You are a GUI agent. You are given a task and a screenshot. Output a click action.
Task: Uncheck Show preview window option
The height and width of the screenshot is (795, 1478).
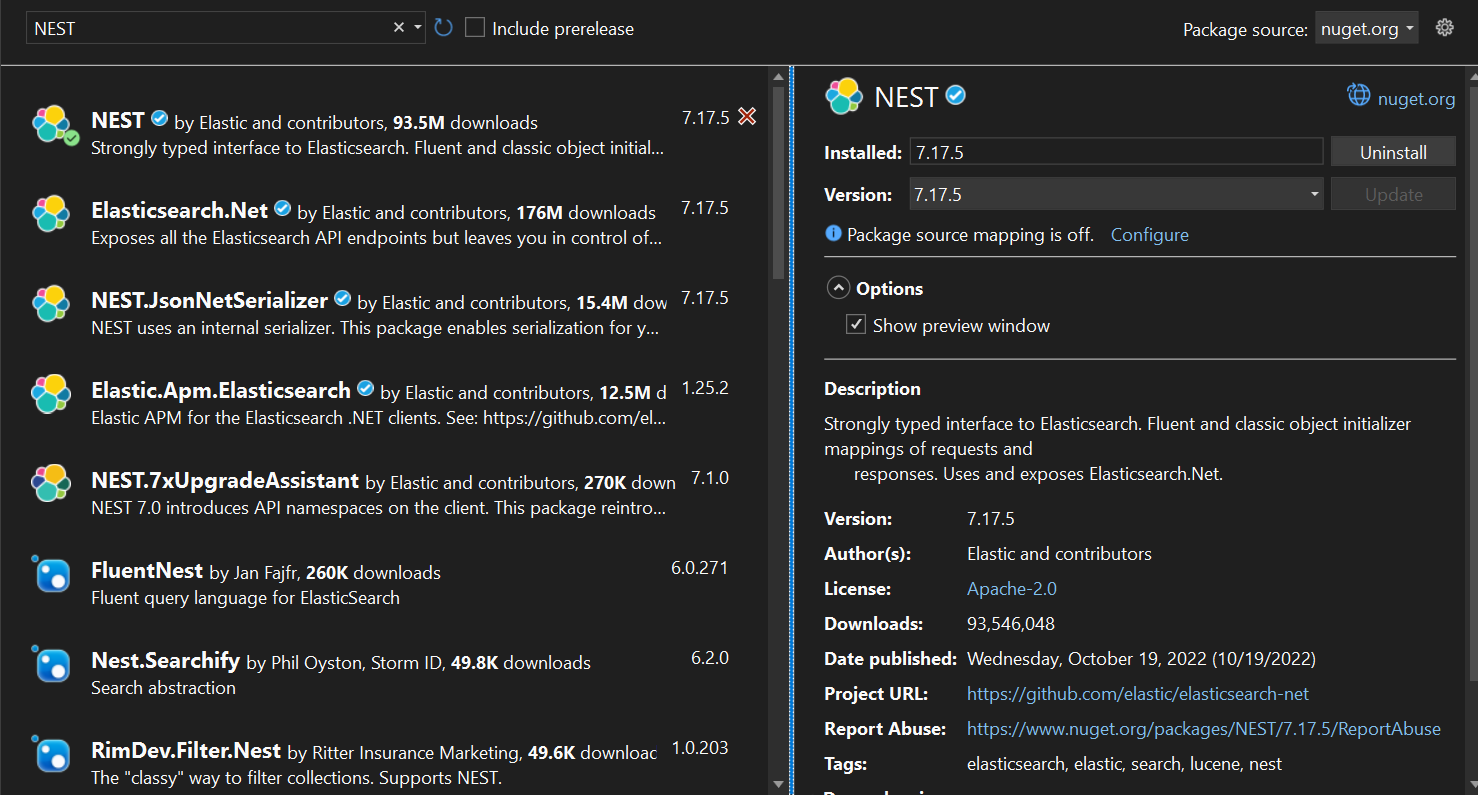pos(856,325)
